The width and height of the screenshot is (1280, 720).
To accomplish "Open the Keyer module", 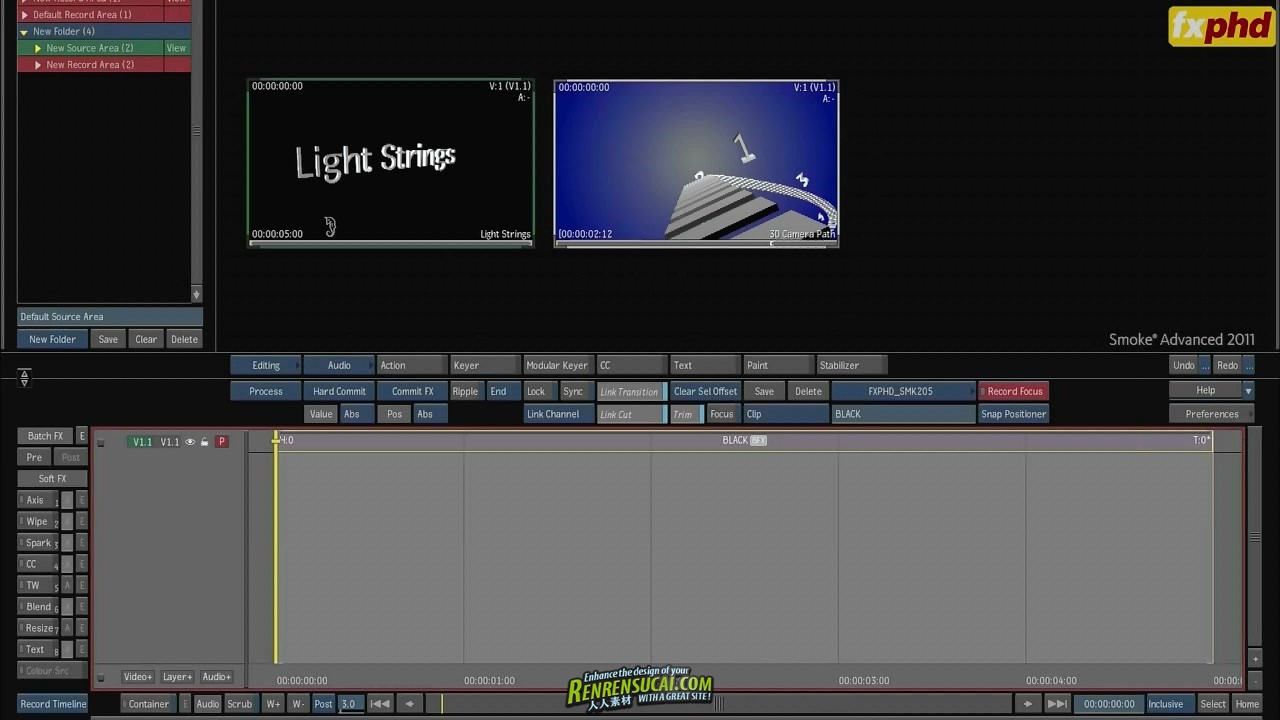I will pyautogui.click(x=484, y=365).
